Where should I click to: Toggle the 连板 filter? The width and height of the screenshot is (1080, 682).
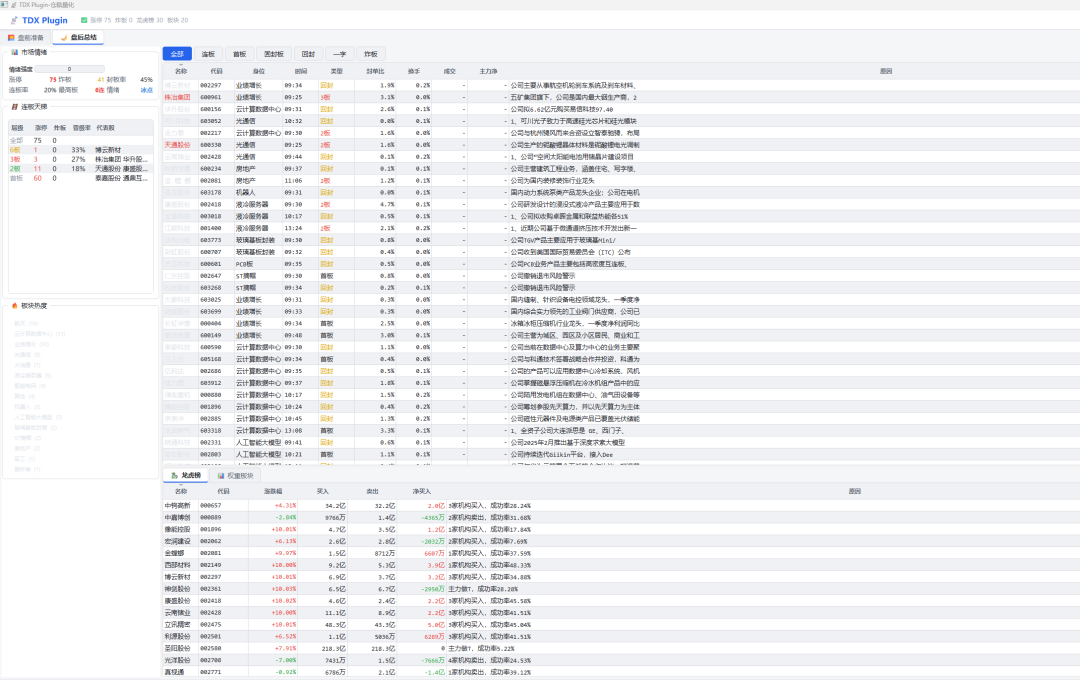pyautogui.click(x=208, y=54)
